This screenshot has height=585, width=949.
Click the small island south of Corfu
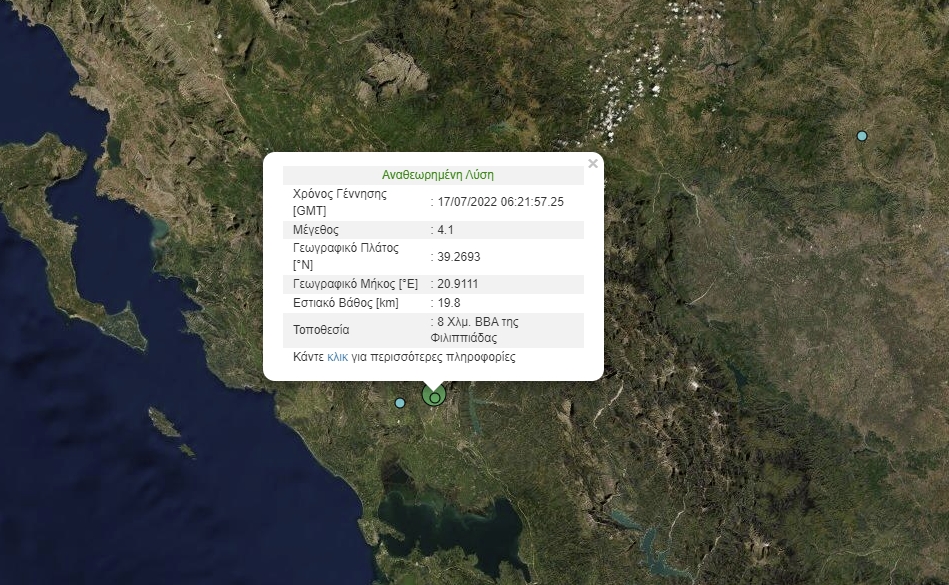tap(162, 423)
